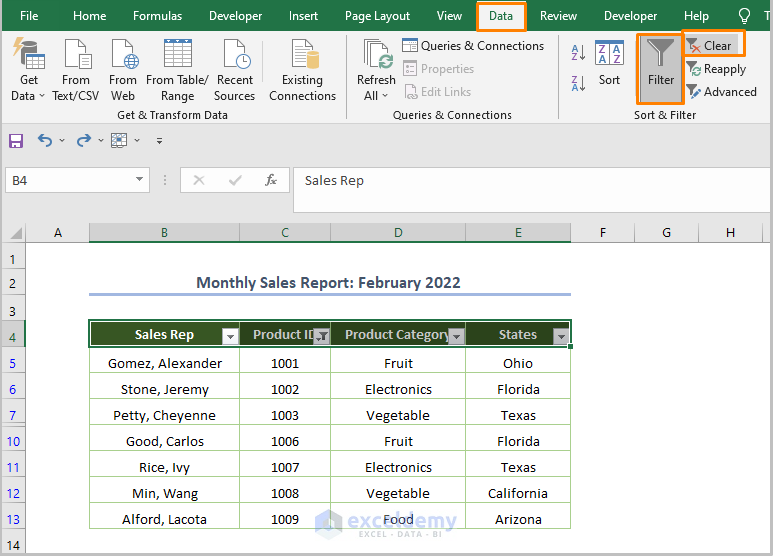The width and height of the screenshot is (773, 556).
Task: Click the Insert Function fx icon
Action: [x=270, y=180]
